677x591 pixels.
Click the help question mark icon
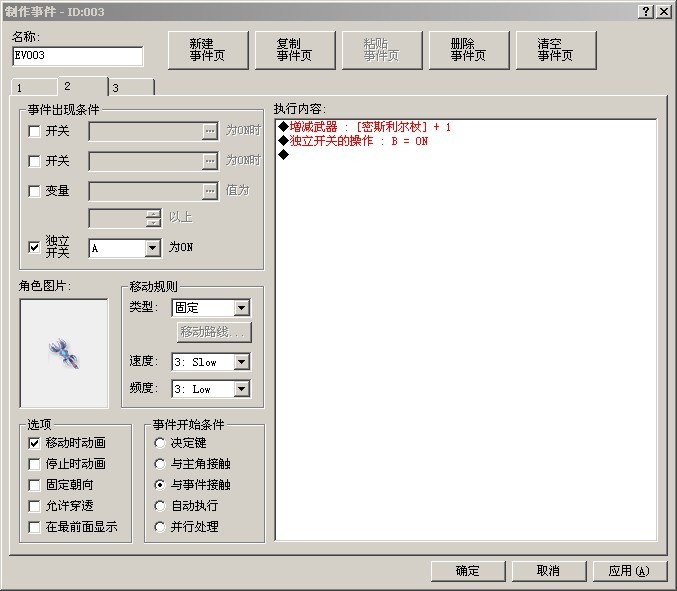coord(646,12)
